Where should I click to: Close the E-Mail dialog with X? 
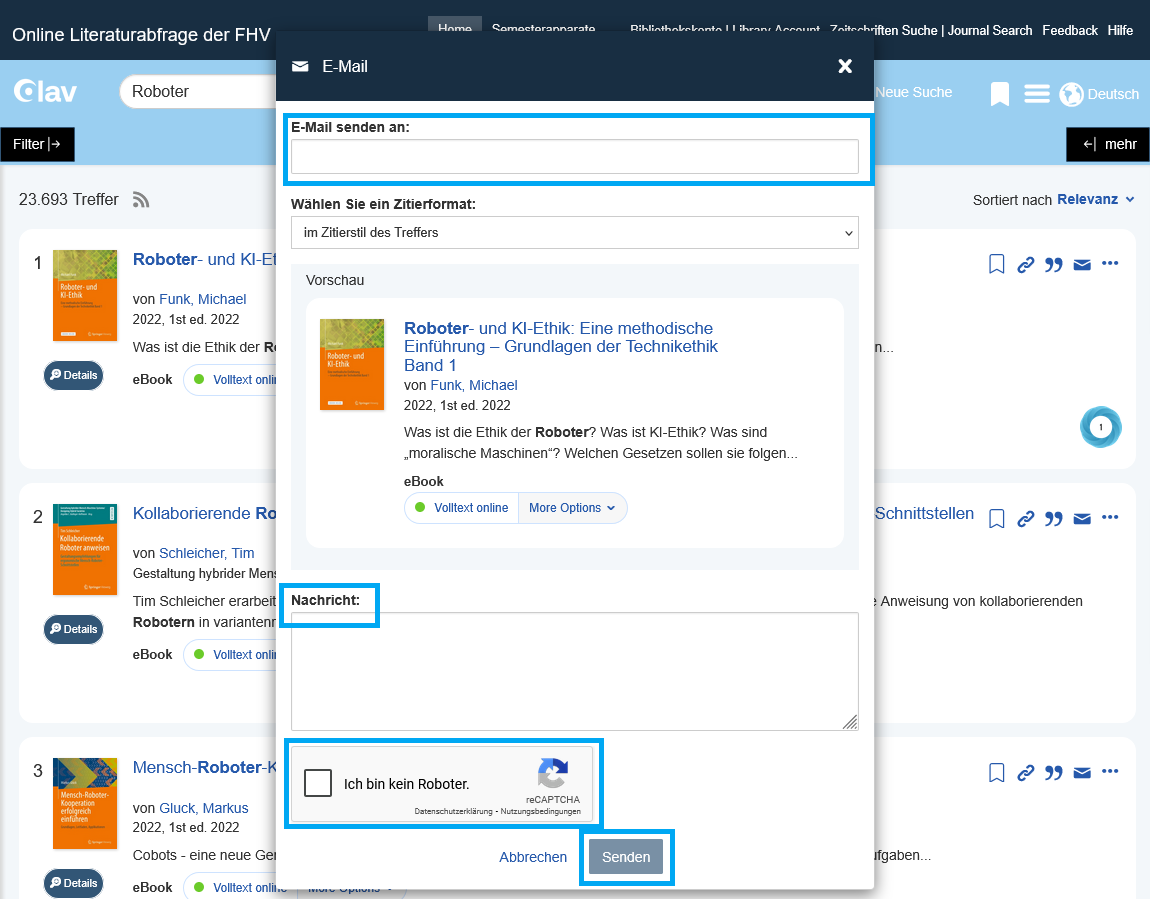[845, 66]
